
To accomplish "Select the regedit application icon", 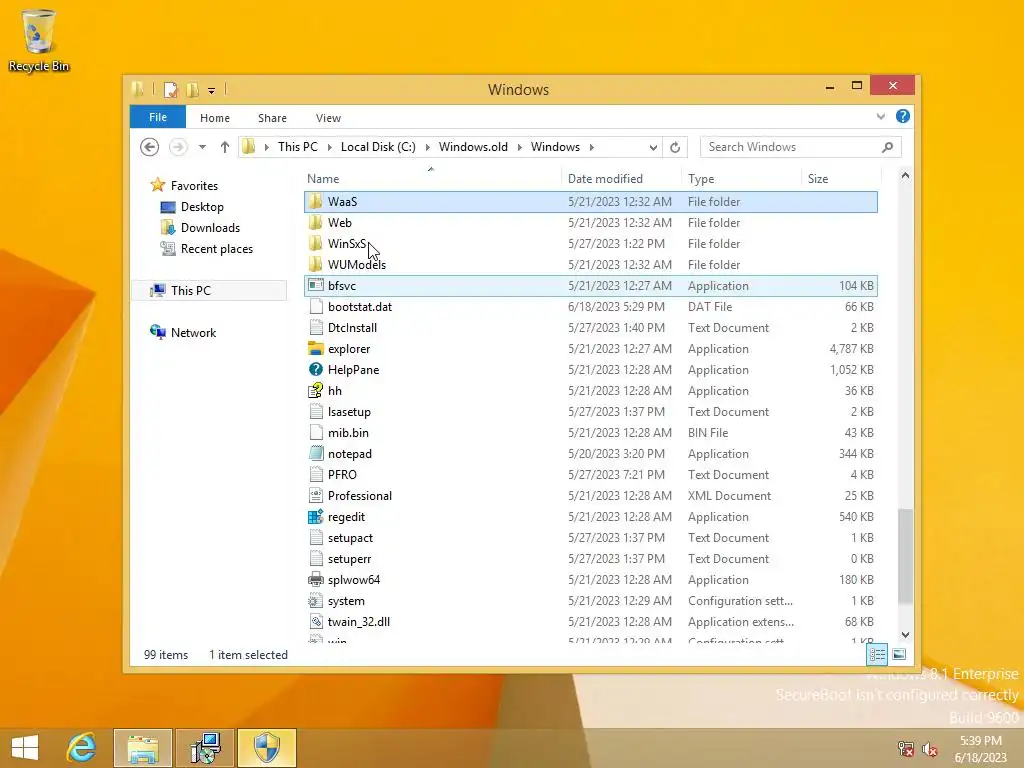I will click(315, 517).
